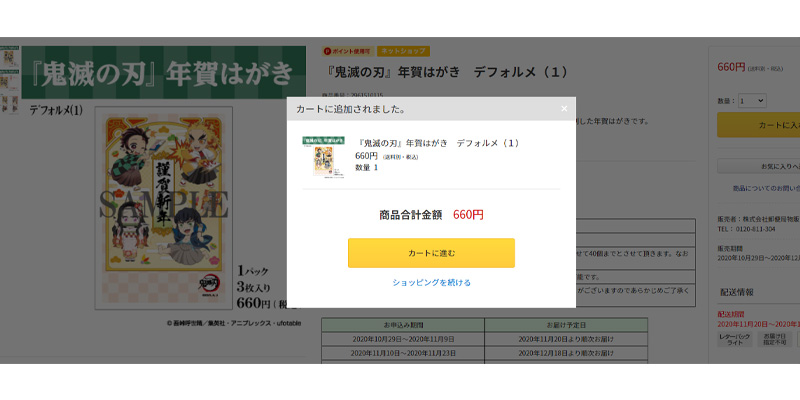The width and height of the screenshot is (800, 400).
Task: Click the yellow カートに入れる button on the page
Action: pos(758,125)
